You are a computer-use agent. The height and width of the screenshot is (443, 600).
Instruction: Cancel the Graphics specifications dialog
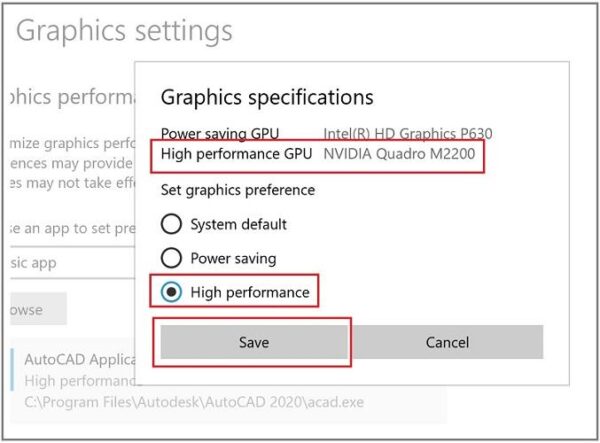pyautogui.click(x=447, y=342)
